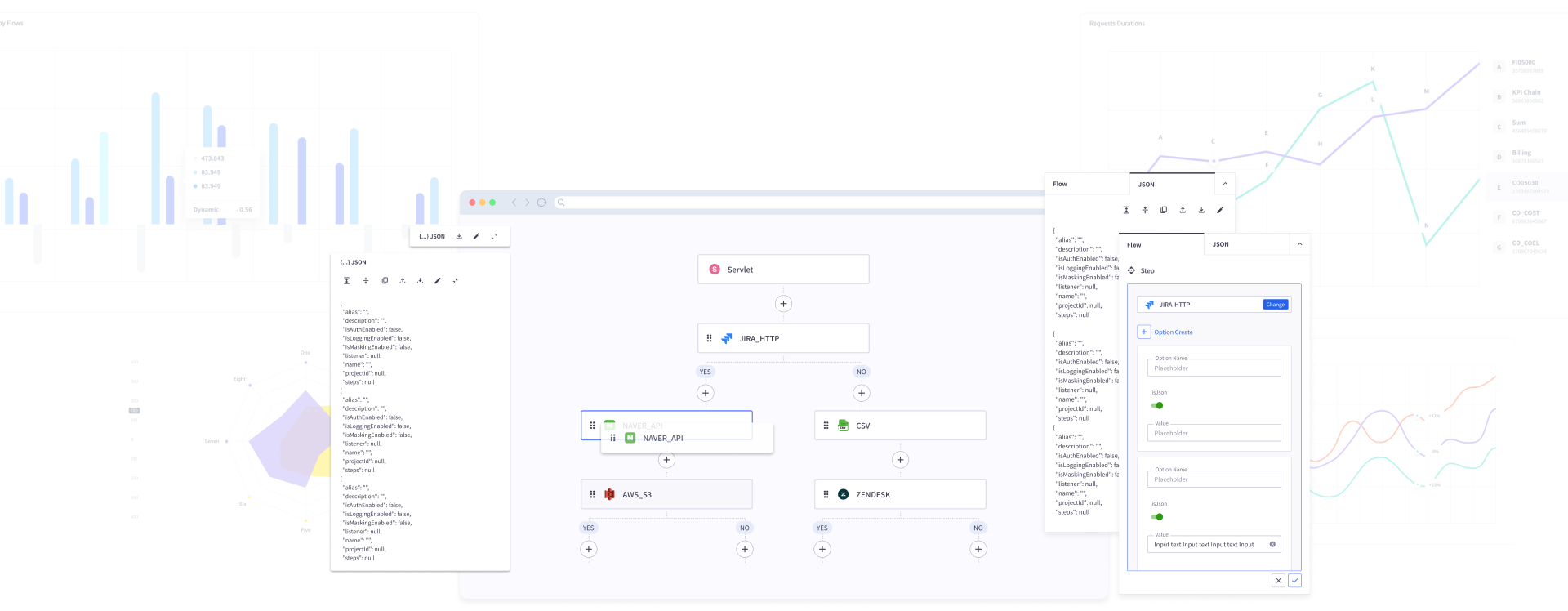Reload the browser page
1568x611 pixels.
click(x=541, y=203)
